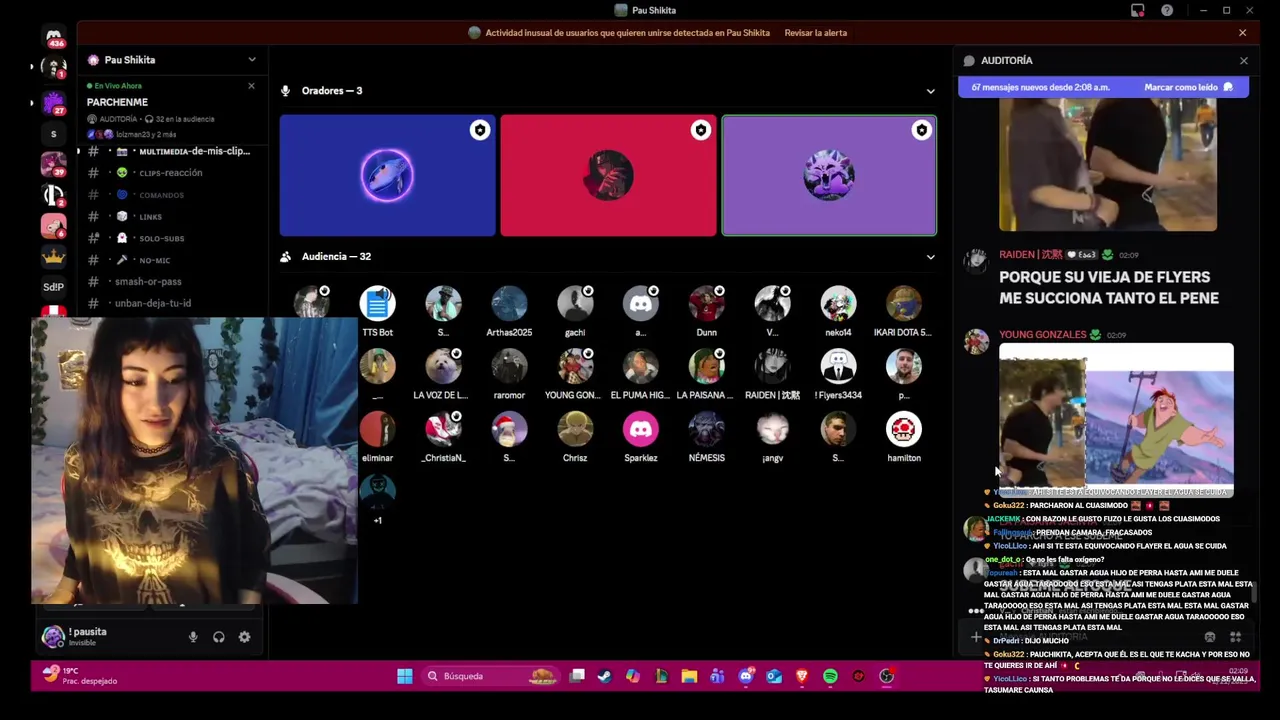1280x720 pixels.
Task: Open server icon with 39 notifications
Action: [54, 165]
